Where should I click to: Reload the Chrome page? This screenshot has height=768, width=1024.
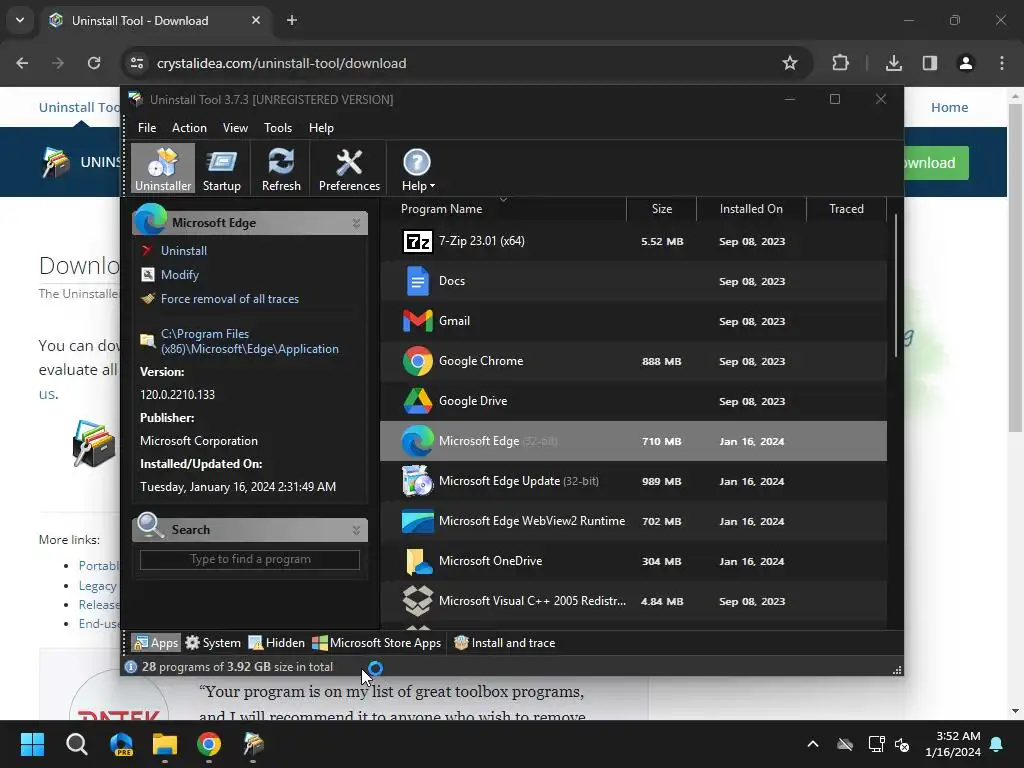click(x=94, y=63)
